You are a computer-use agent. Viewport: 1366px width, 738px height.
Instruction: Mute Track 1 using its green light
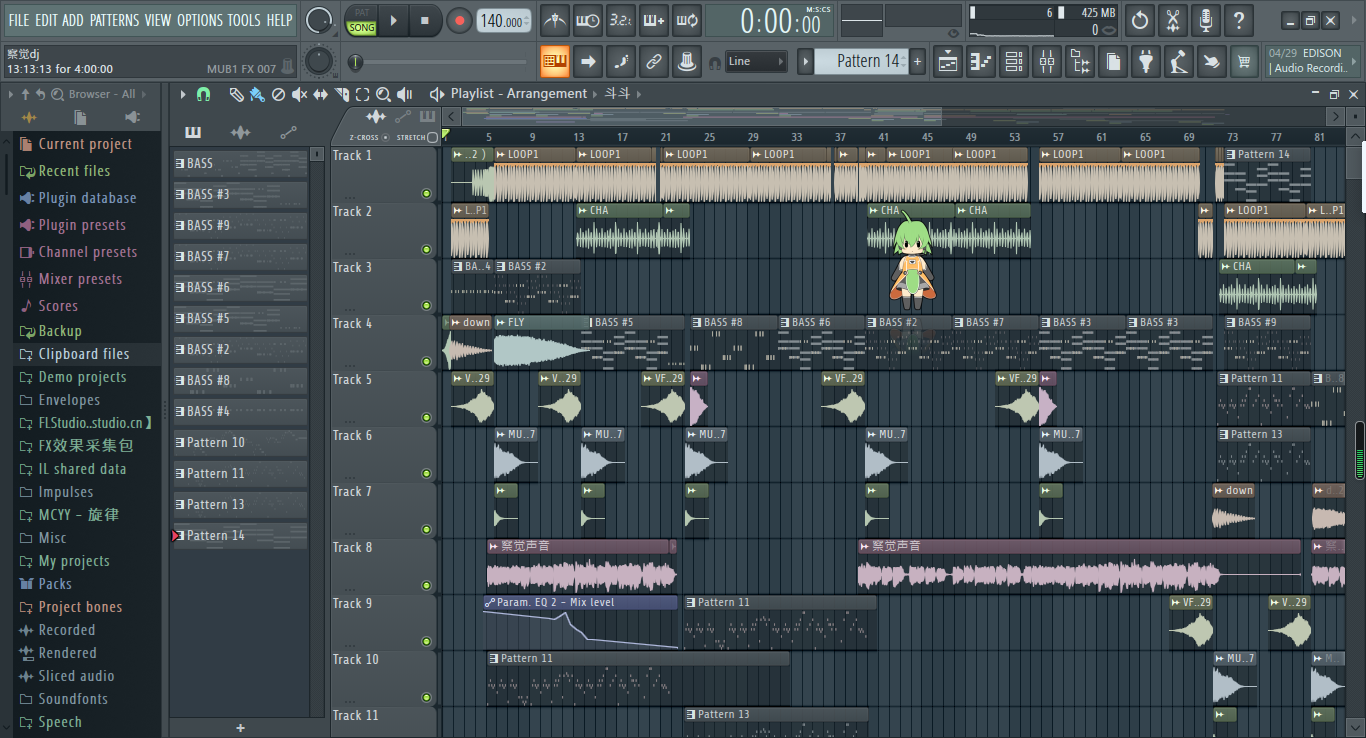(426, 193)
